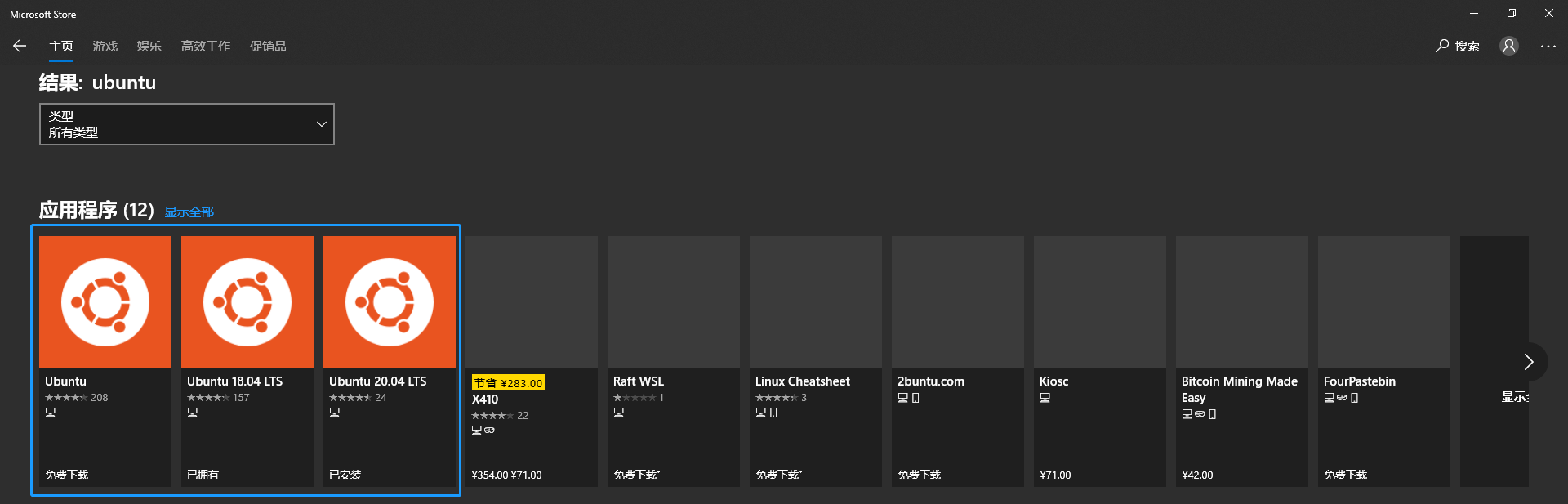
Task: Click PC device icon under Ubuntu 20.04
Action: click(335, 413)
